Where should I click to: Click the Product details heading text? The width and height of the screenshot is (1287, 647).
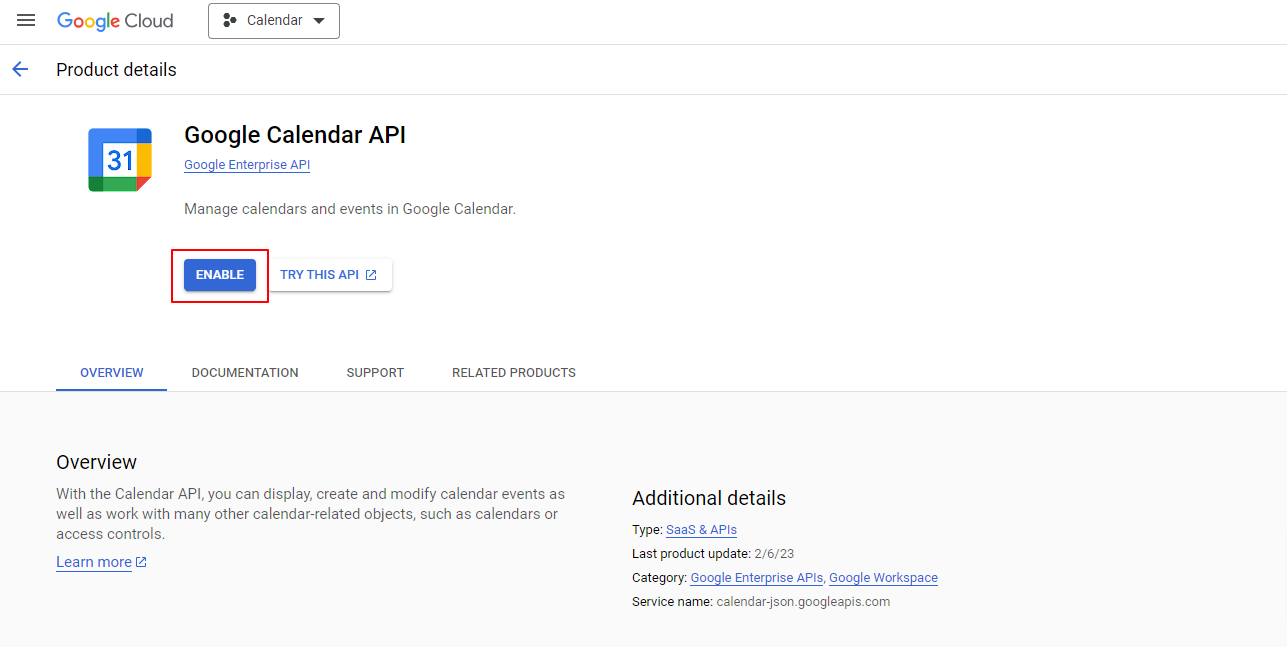116,70
